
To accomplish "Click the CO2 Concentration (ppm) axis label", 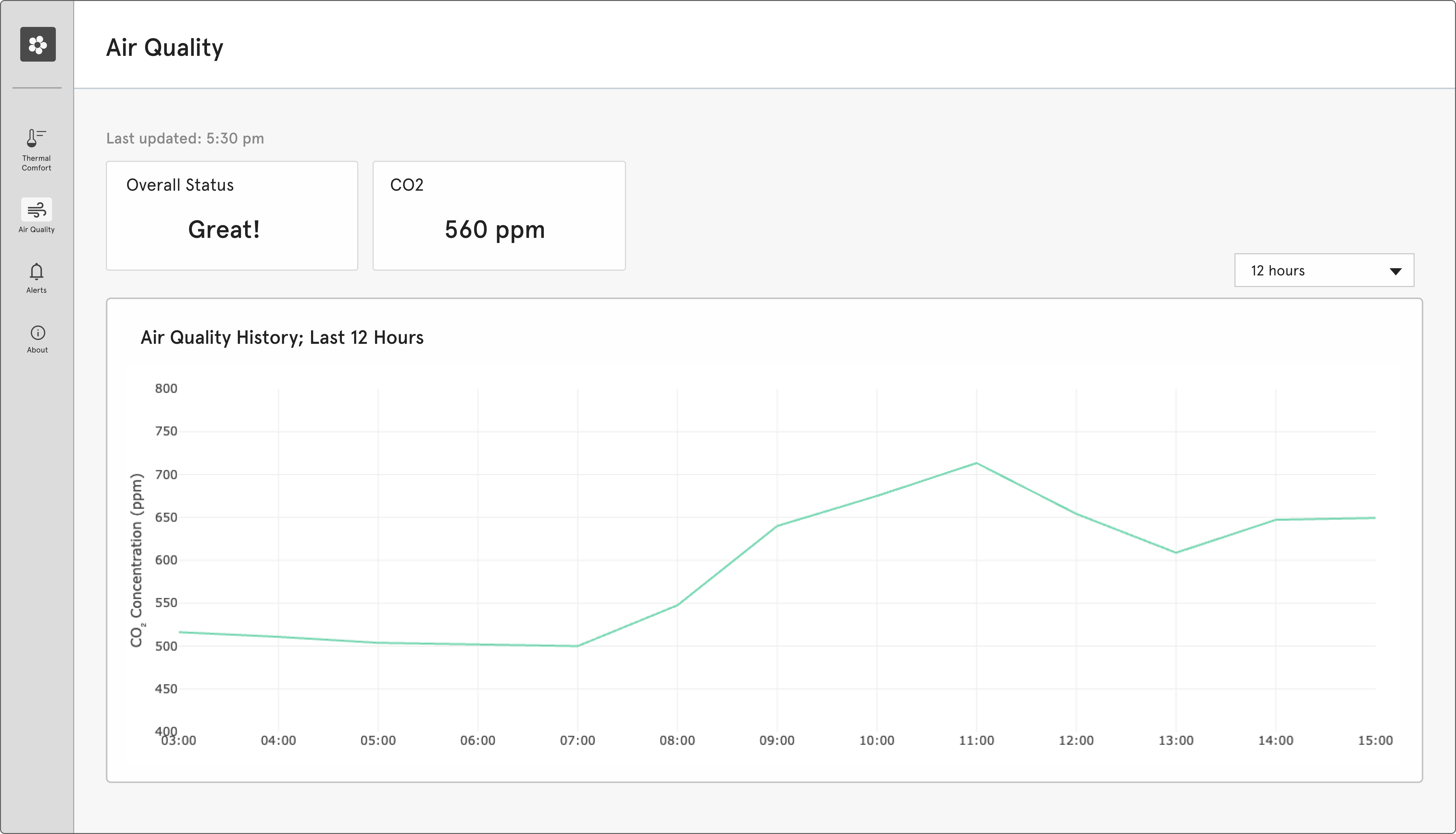I will pyautogui.click(x=137, y=560).
